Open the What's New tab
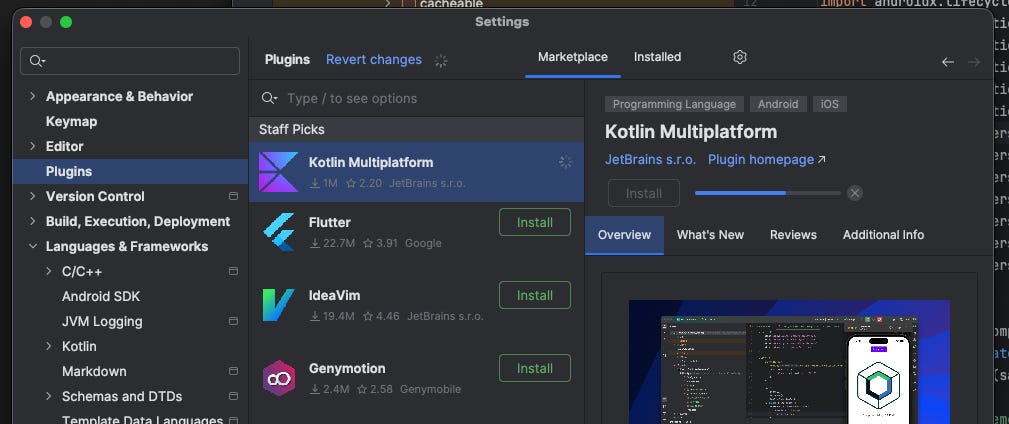 710,235
